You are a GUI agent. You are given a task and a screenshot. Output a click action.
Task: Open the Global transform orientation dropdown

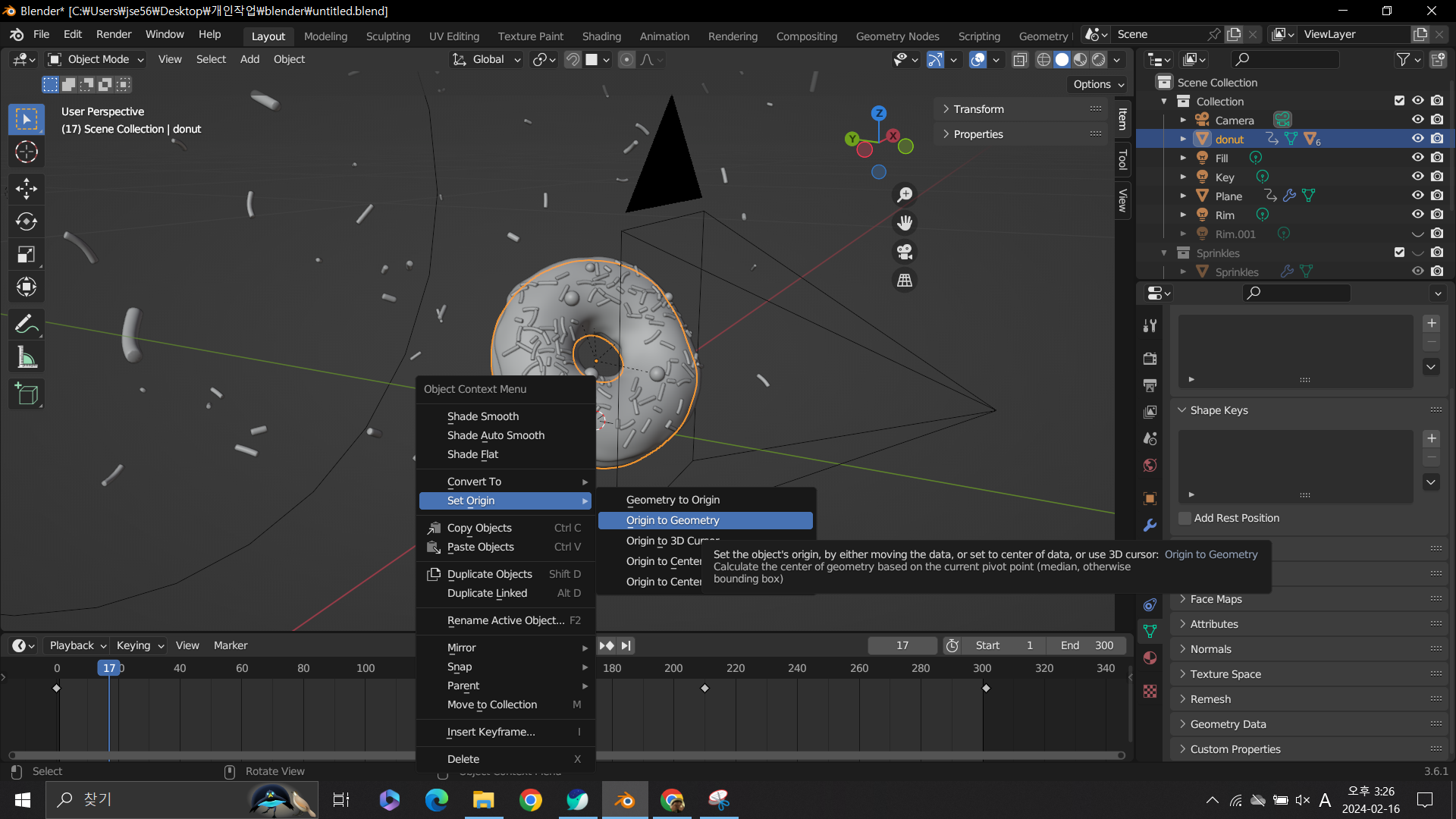pos(488,59)
